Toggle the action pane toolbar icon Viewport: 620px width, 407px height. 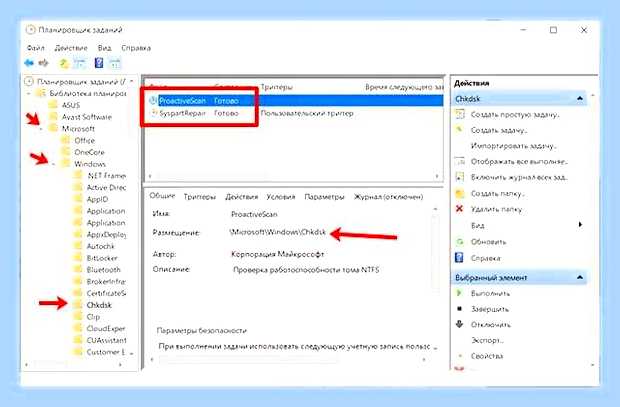click(x=115, y=63)
